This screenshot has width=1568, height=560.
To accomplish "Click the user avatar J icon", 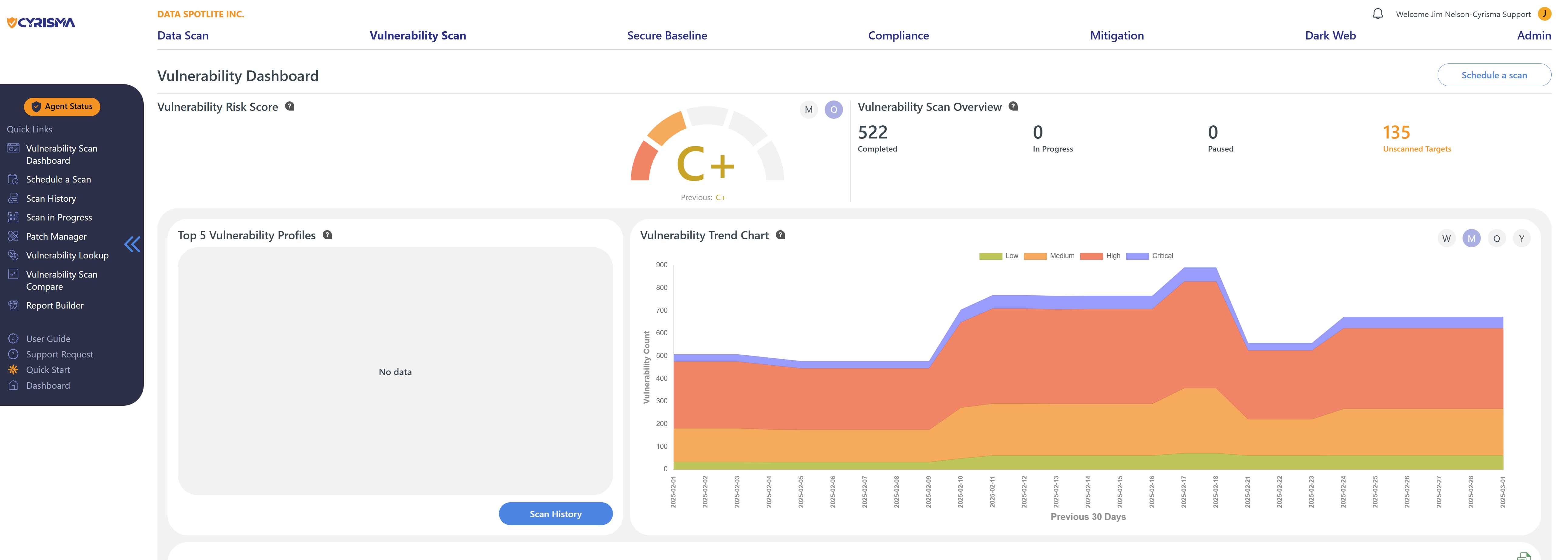I will pyautogui.click(x=1544, y=13).
